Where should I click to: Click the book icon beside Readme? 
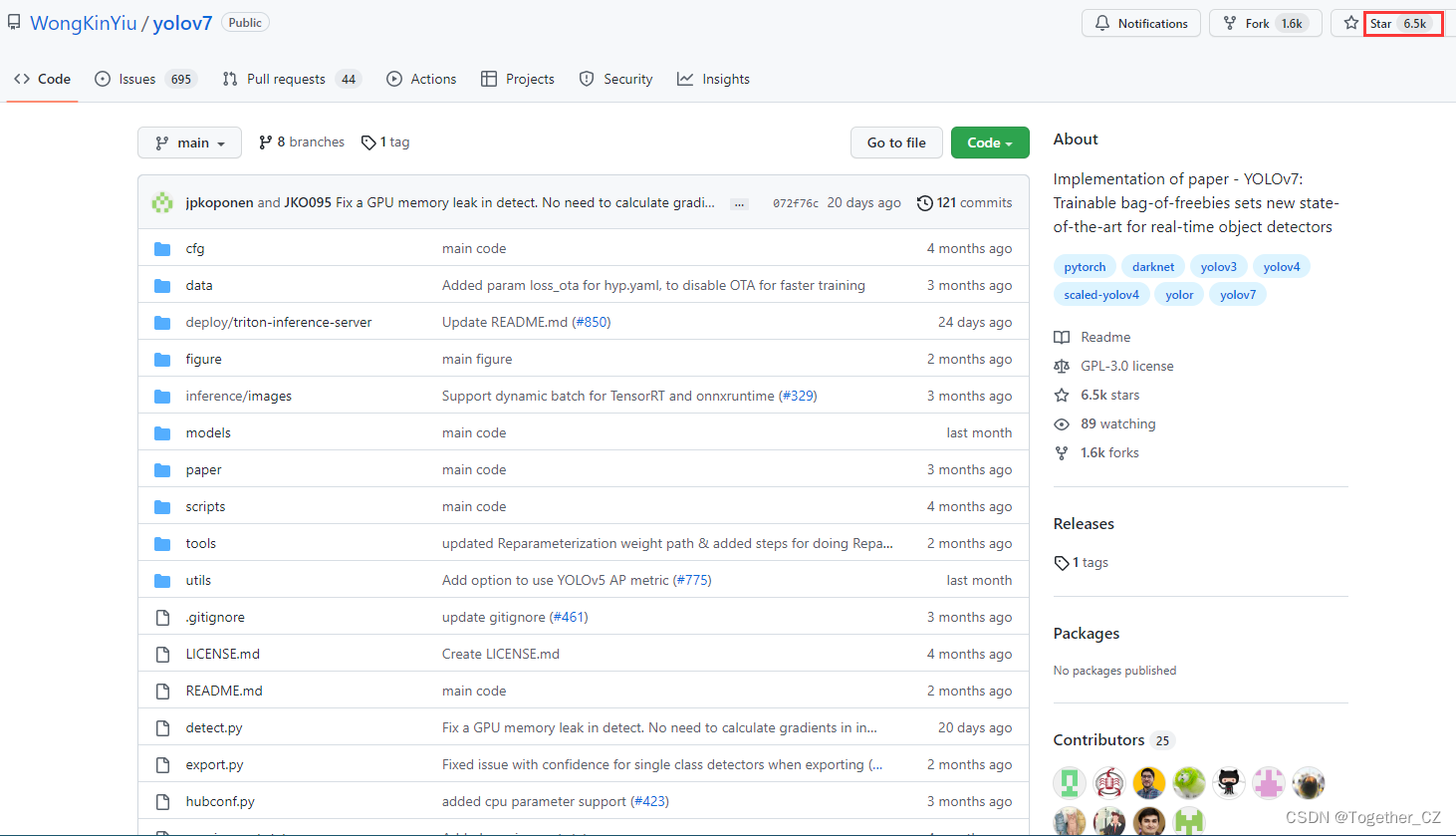(1062, 337)
